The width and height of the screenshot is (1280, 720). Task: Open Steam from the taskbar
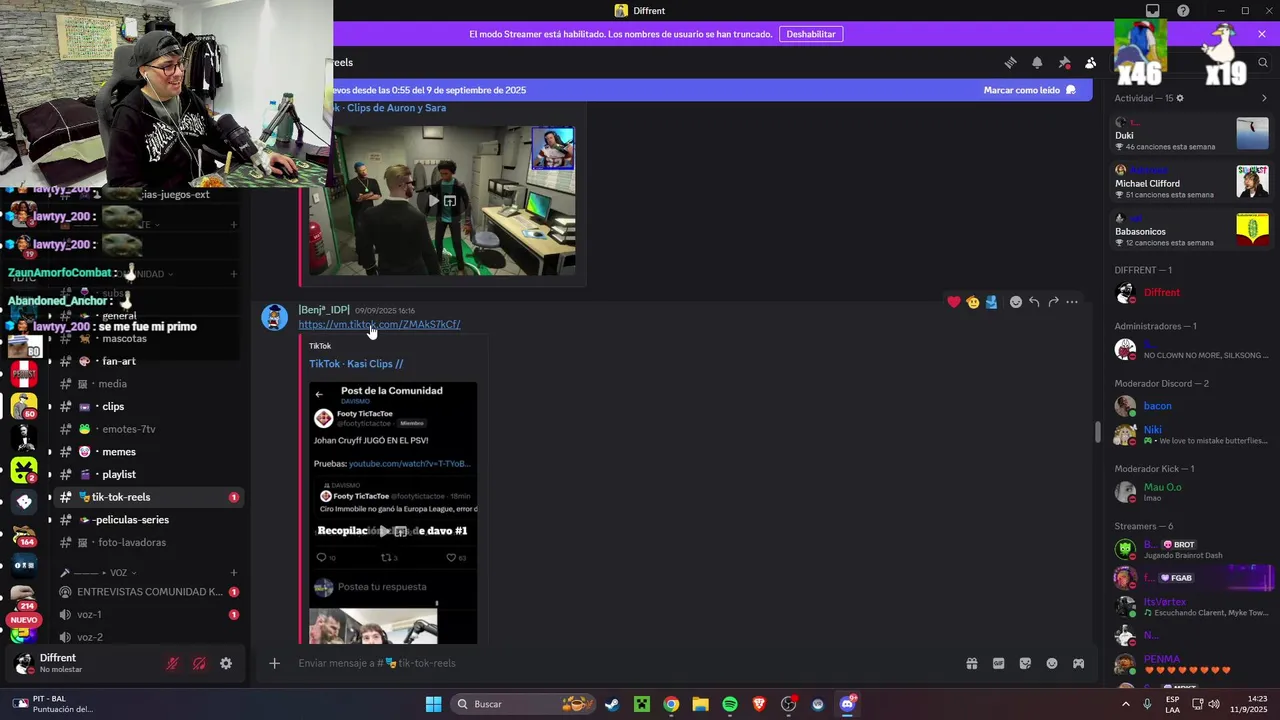point(612,704)
